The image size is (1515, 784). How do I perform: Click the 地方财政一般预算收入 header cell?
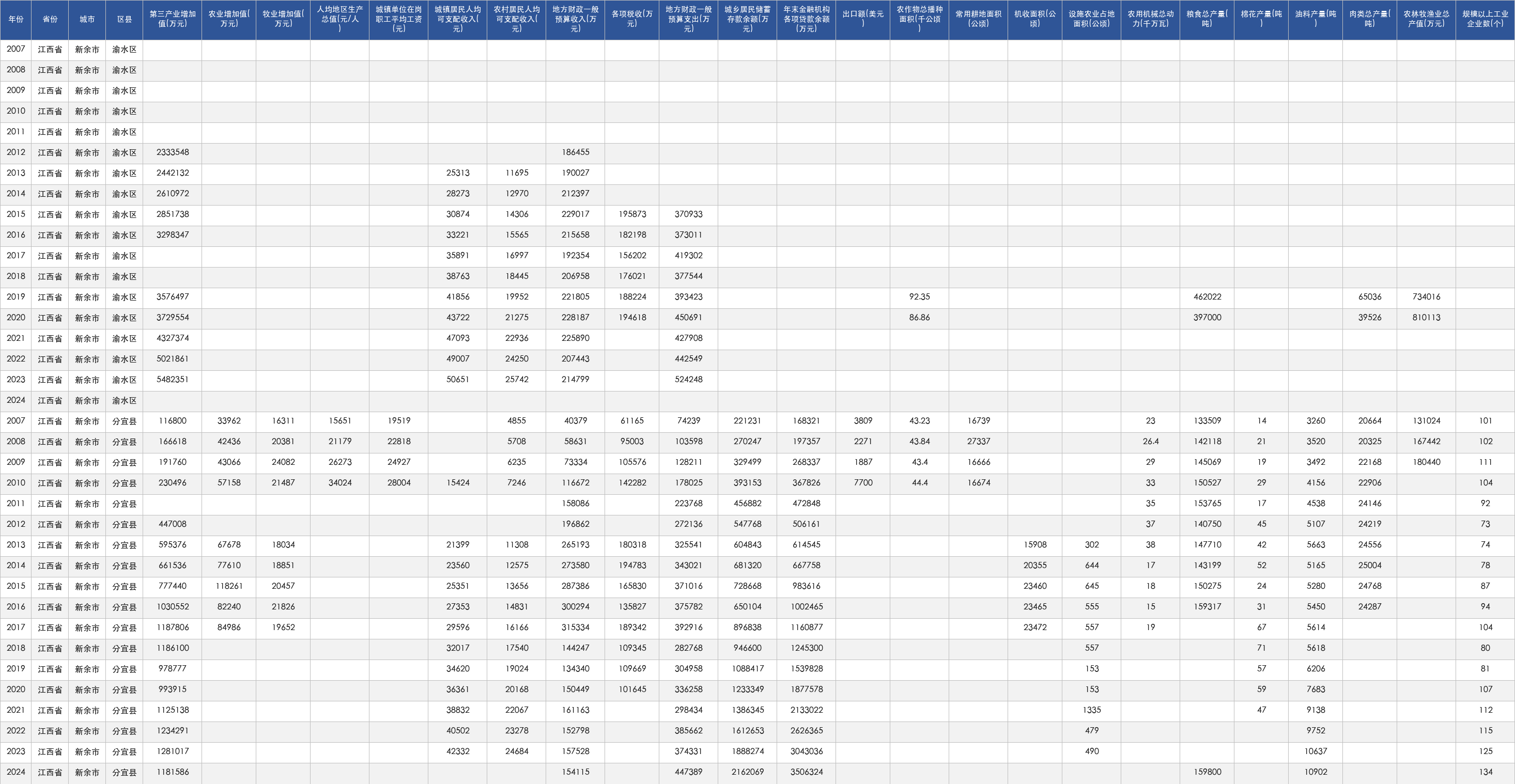(x=575, y=20)
